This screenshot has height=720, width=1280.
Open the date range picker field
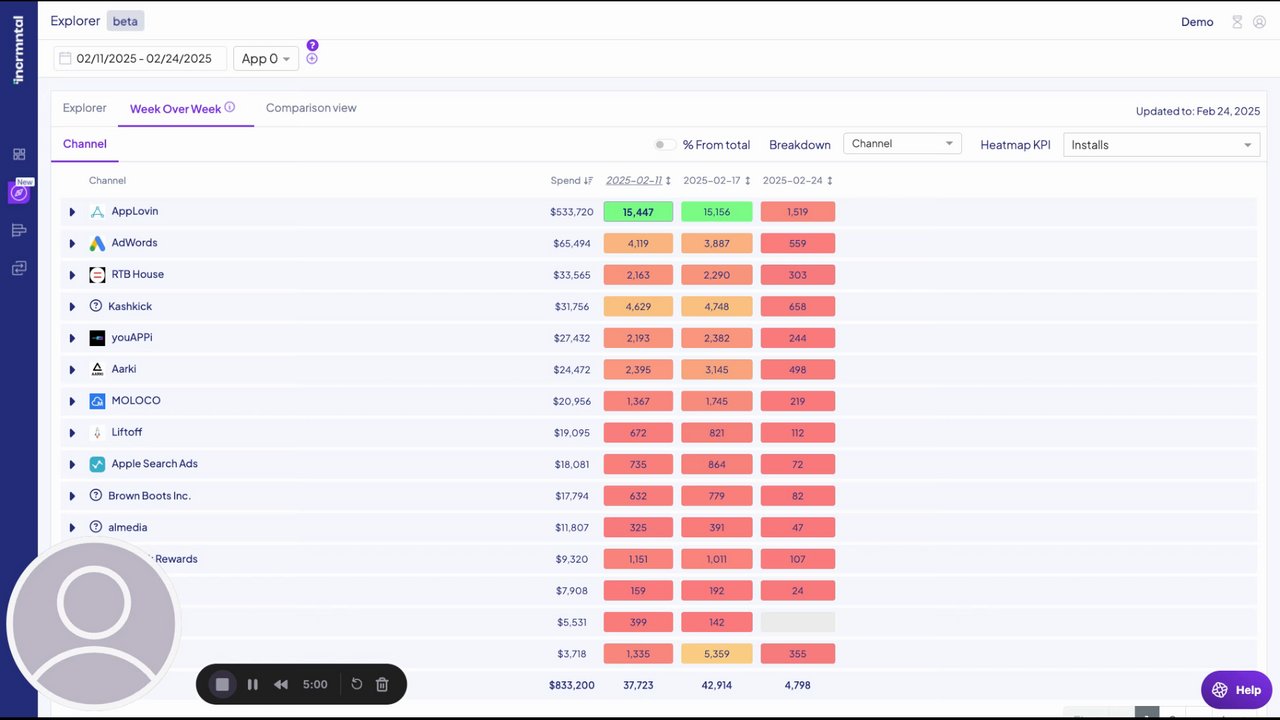click(140, 59)
